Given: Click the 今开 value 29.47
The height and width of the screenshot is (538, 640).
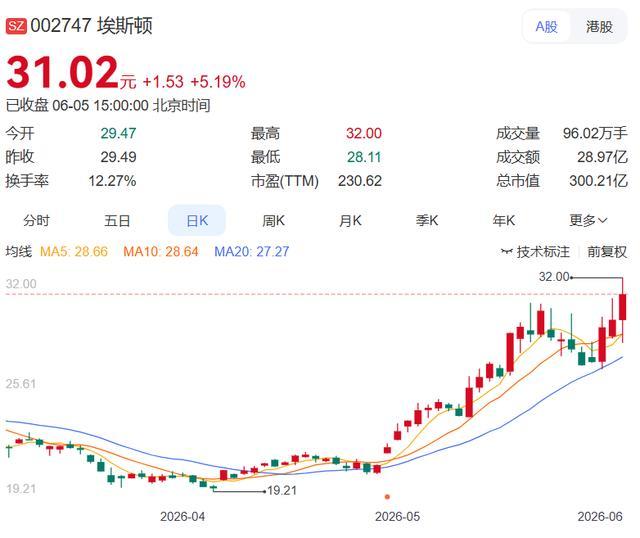Looking at the screenshot, I should tap(118, 133).
